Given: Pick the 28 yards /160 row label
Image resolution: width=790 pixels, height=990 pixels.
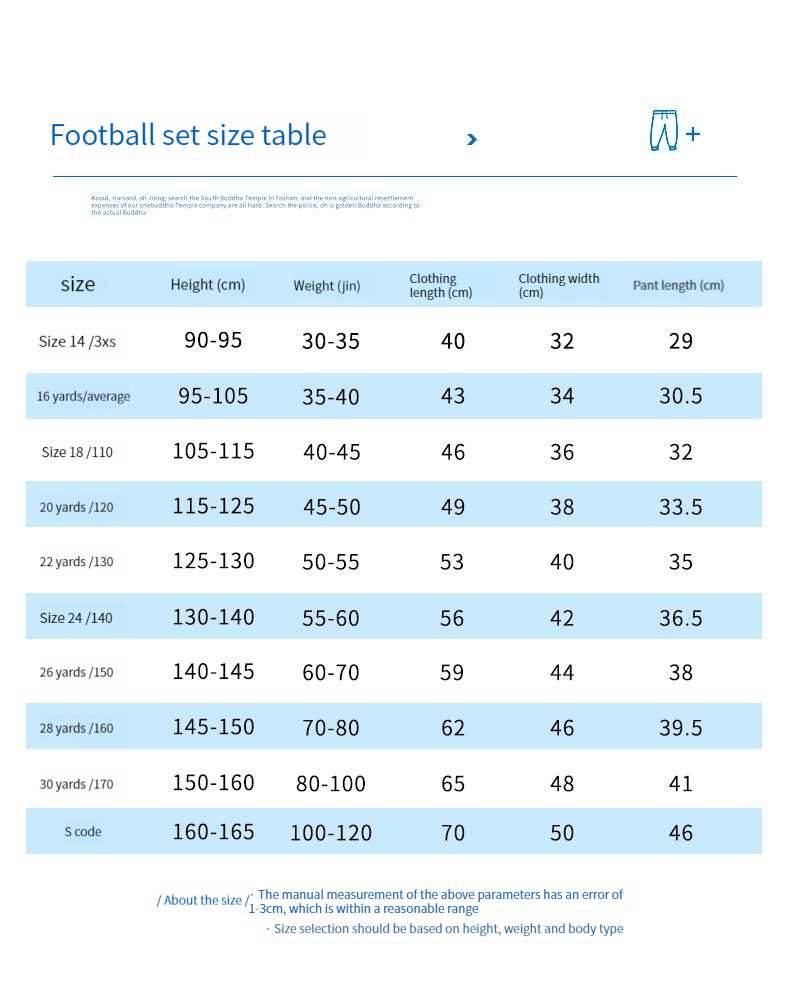Looking at the screenshot, I should (x=77, y=728).
